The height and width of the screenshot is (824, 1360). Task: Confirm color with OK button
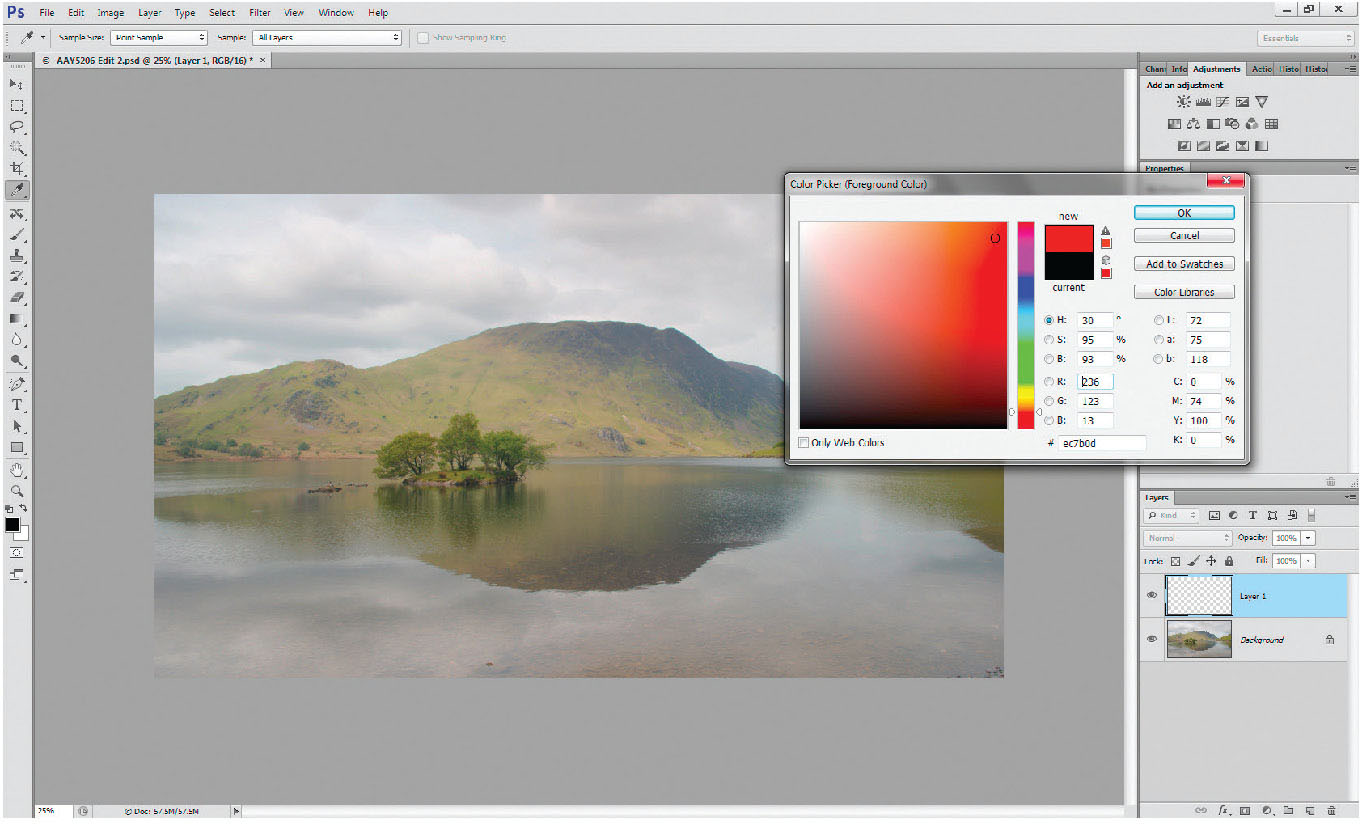coord(1184,213)
